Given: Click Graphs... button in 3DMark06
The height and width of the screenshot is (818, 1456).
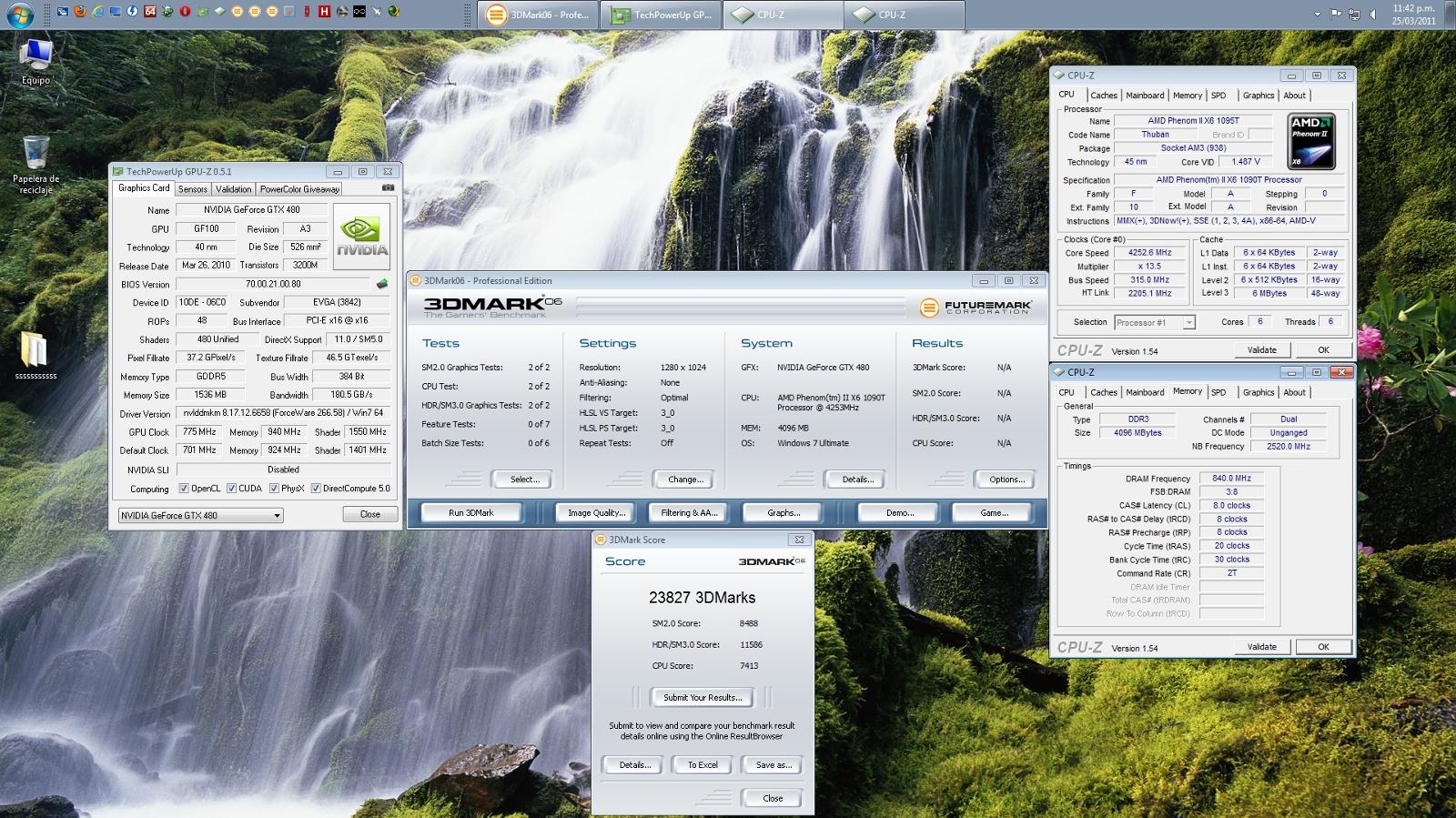Looking at the screenshot, I should click(784, 513).
